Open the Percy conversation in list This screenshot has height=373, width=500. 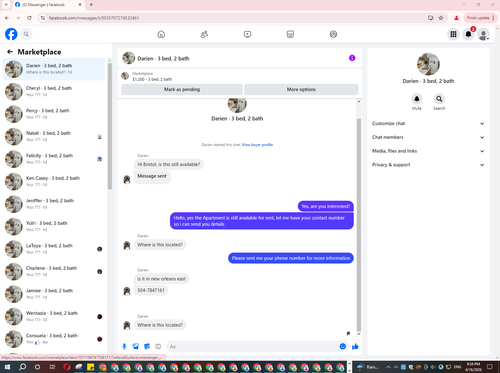(54, 114)
